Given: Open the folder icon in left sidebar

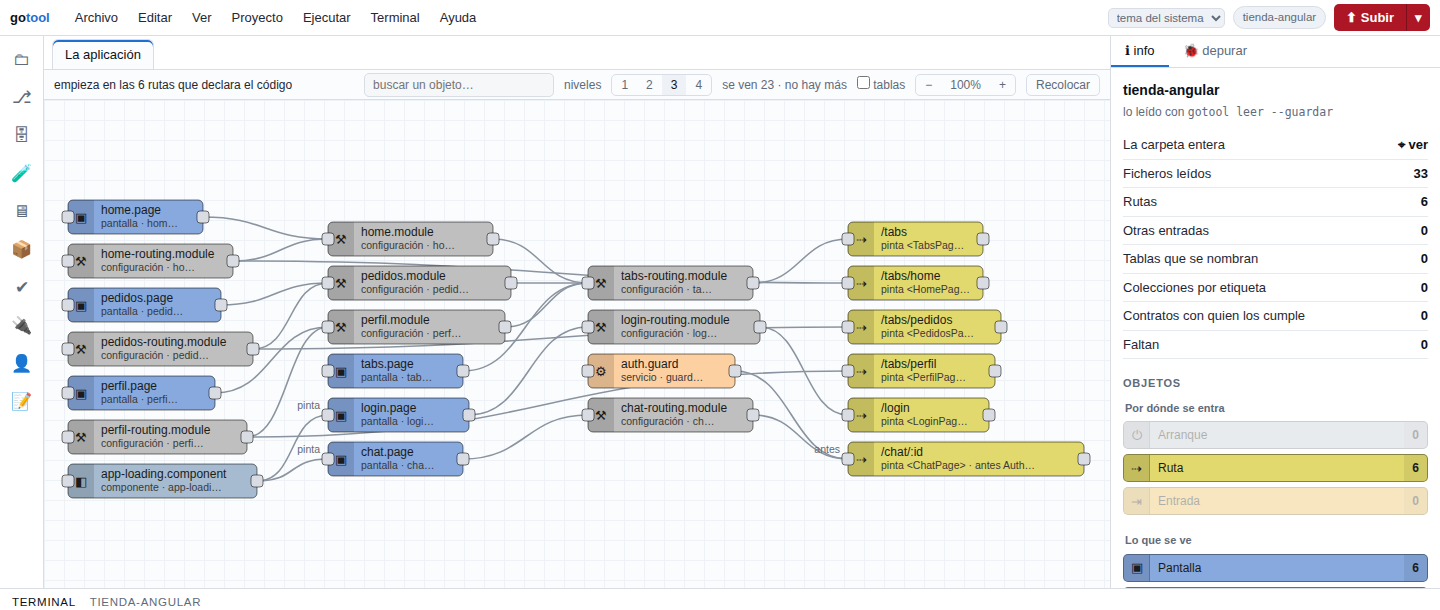Looking at the screenshot, I should pyautogui.click(x=21, y=59).
